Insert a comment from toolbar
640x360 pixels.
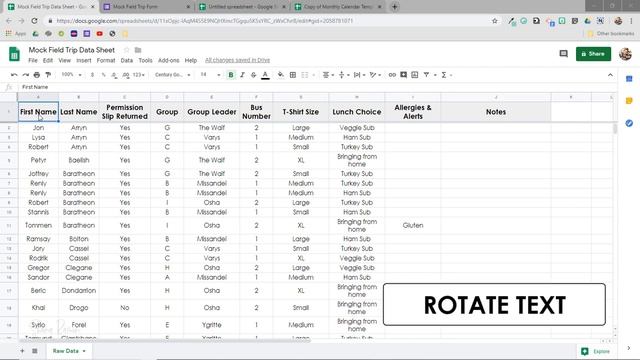click(x=404, y=75)
